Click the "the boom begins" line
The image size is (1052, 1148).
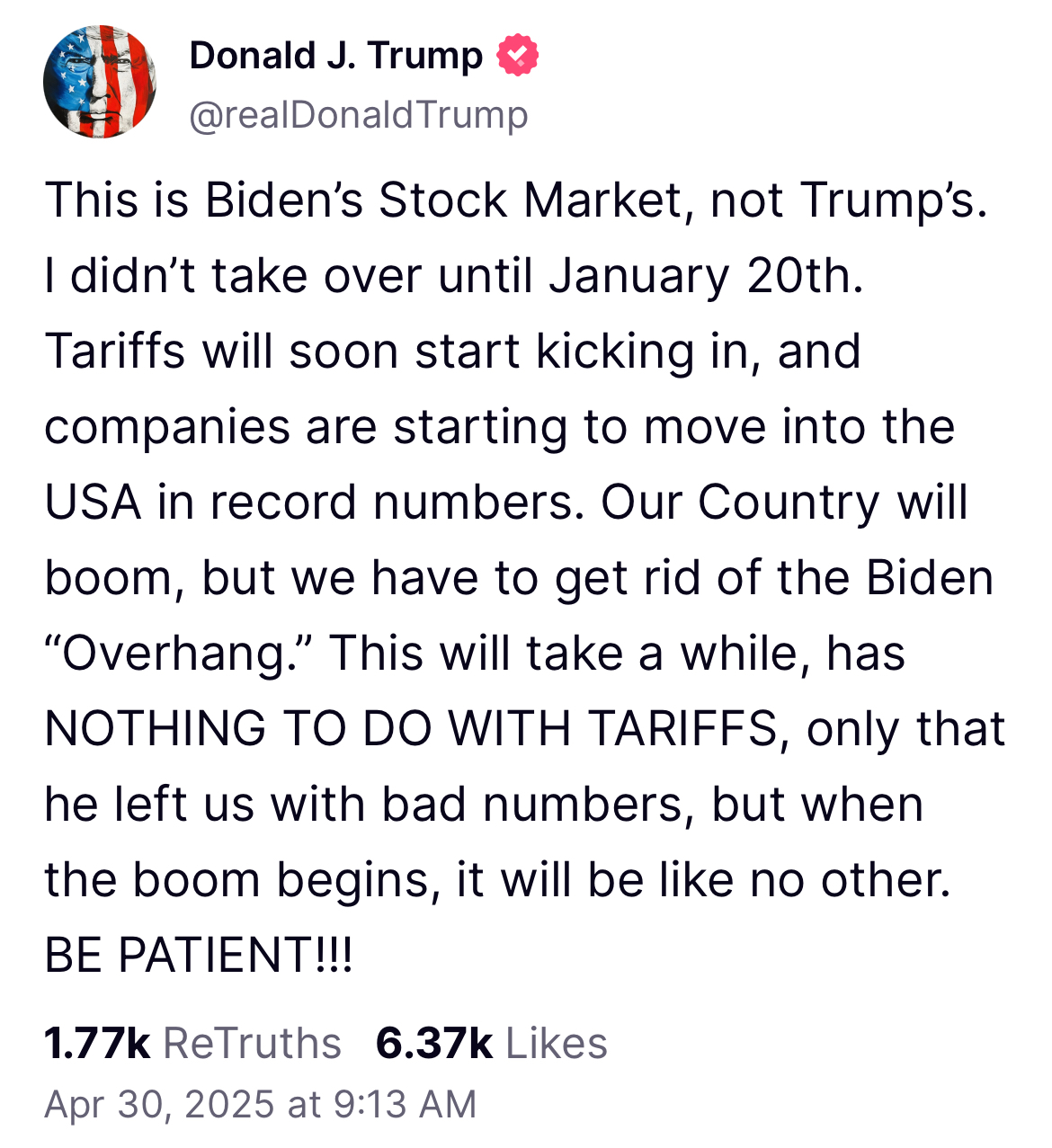point(497,879)
